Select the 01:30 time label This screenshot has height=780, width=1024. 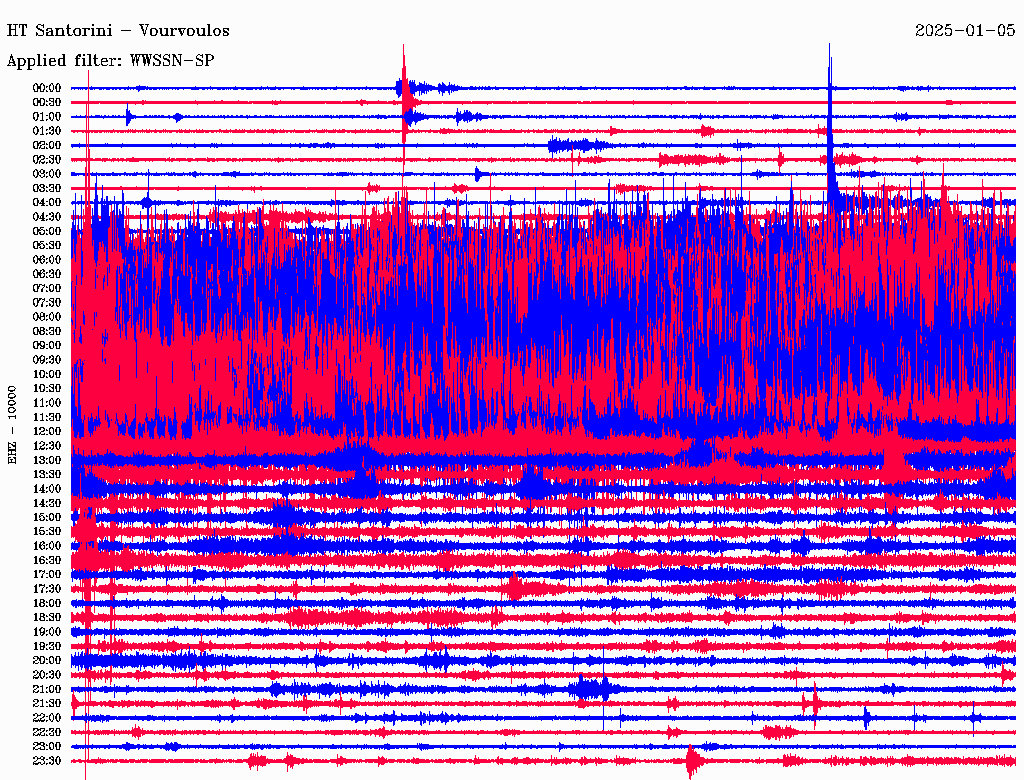coord(47,131)
